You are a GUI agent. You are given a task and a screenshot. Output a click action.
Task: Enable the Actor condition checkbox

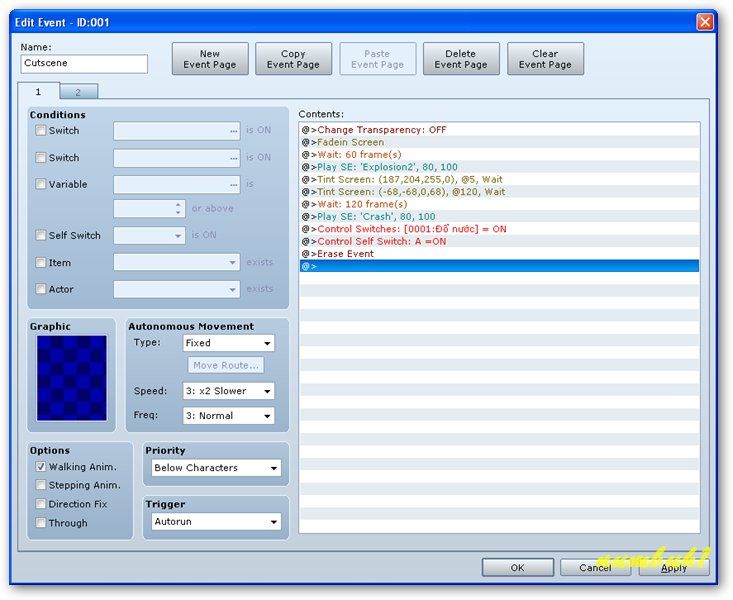(41, 289)
